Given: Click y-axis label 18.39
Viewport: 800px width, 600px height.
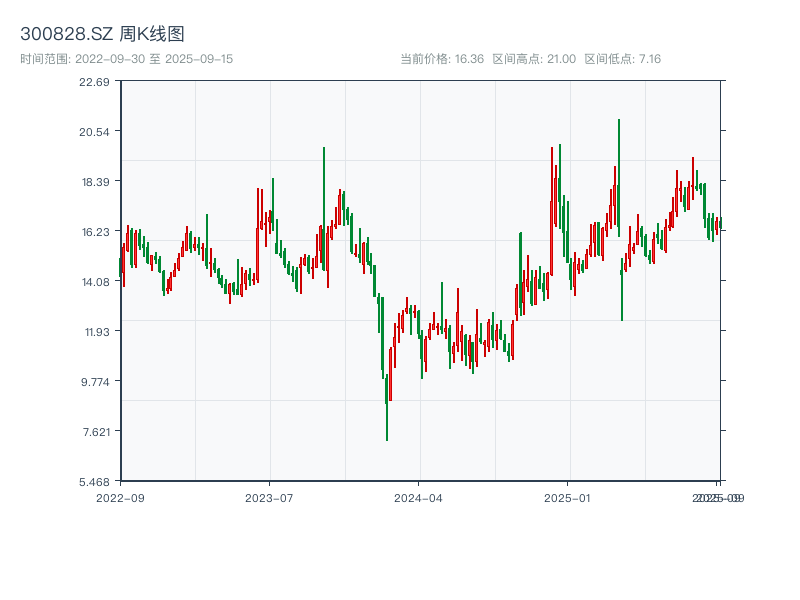Looking at the screenshot, I should click(95, 182).
